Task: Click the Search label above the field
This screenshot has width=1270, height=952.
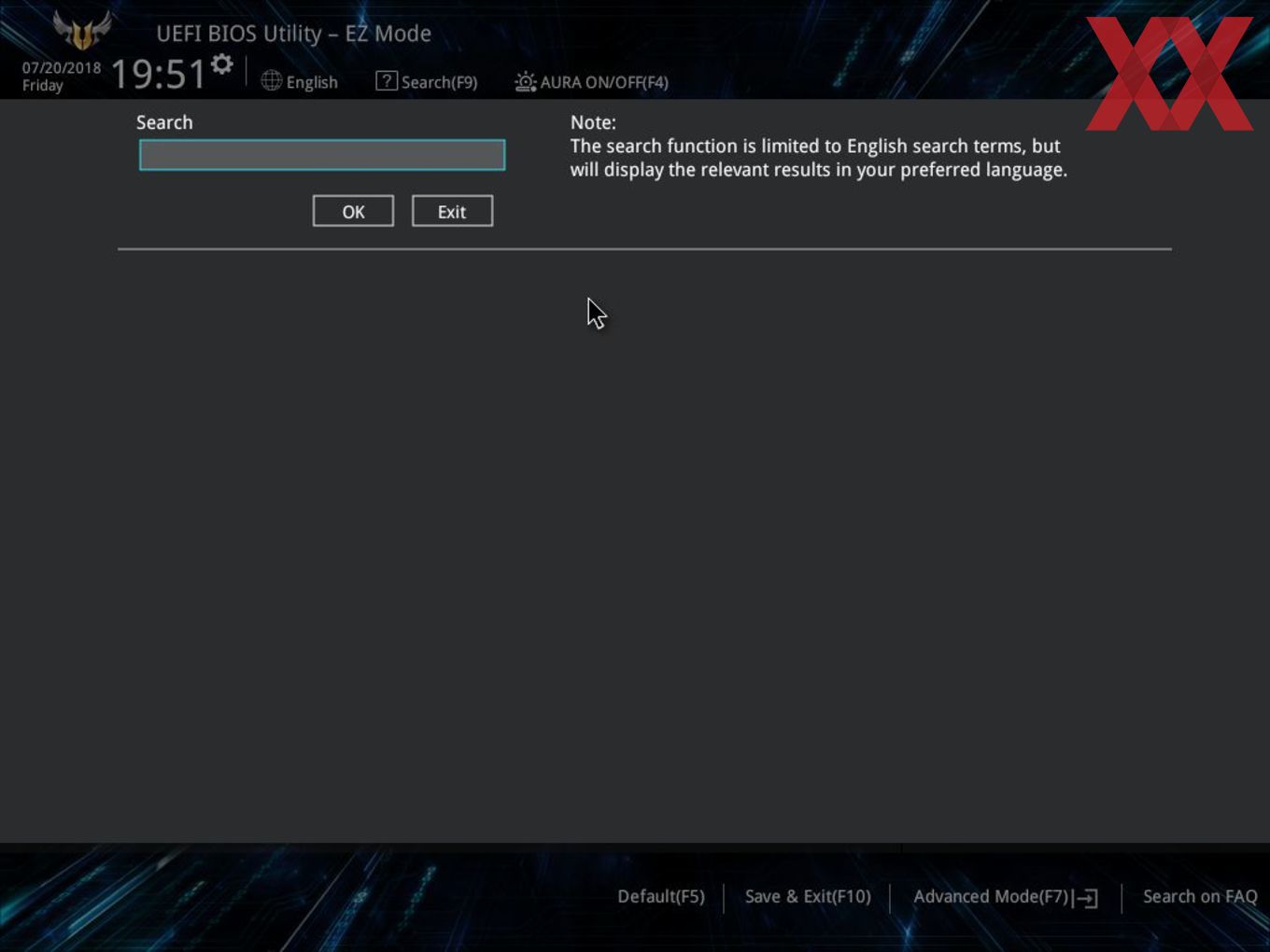Action: click(164, 122)
